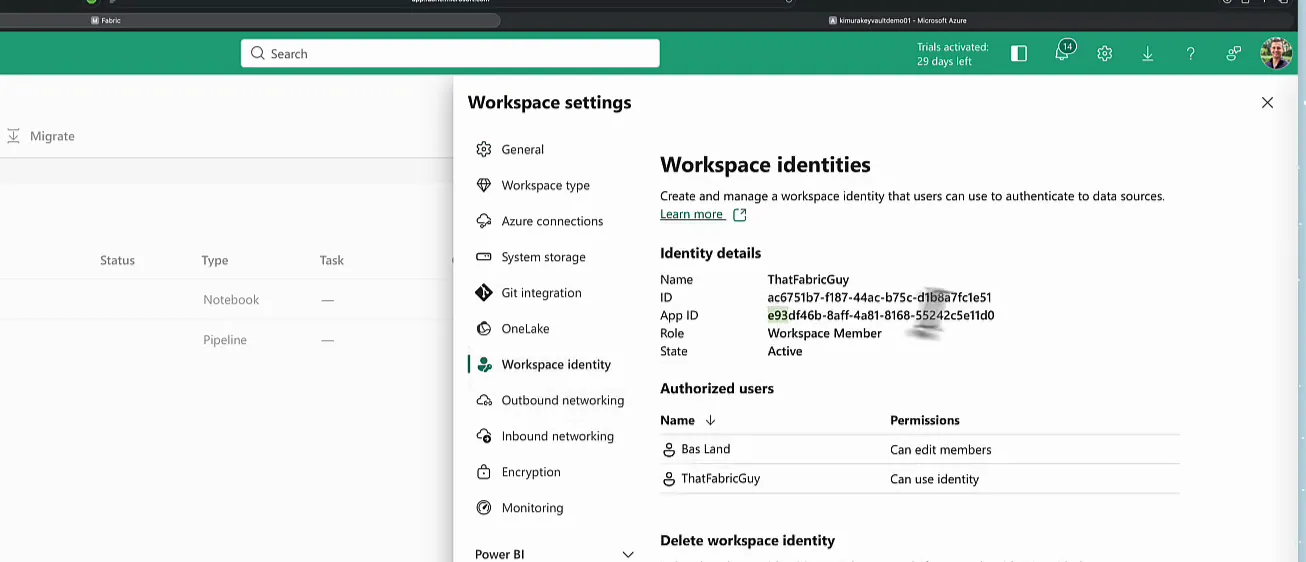
Task: Click external link icon next to Learn more
Action: point(740,214)
